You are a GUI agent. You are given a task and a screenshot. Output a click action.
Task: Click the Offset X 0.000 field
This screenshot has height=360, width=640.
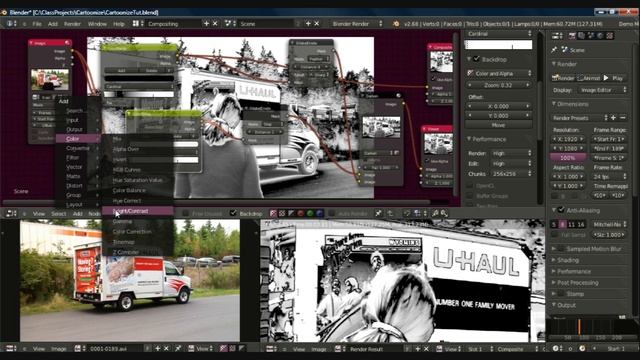499,106
